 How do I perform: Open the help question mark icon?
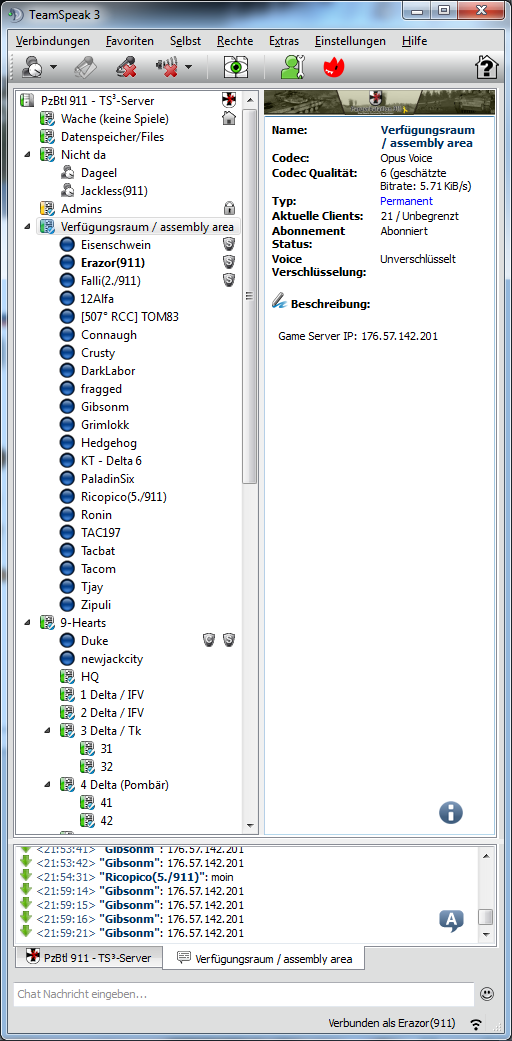tap(486, 67)
